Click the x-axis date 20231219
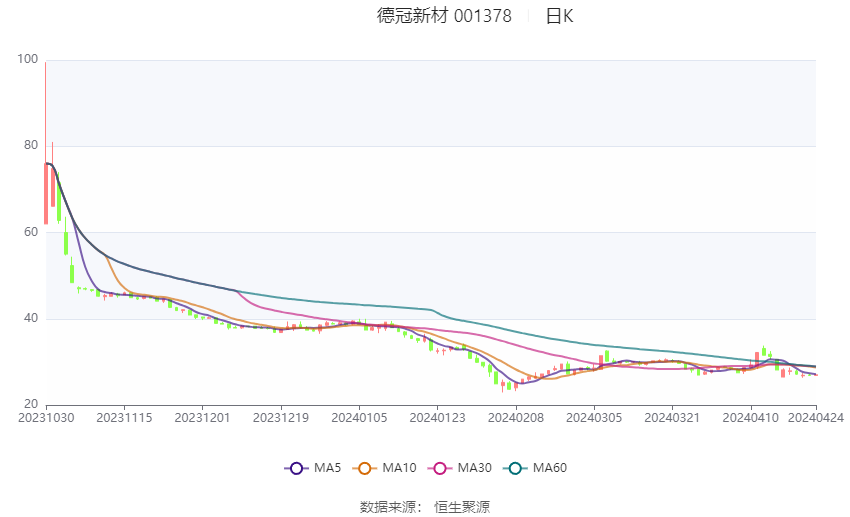The image size is (850, 517). (x=281, y=418)
